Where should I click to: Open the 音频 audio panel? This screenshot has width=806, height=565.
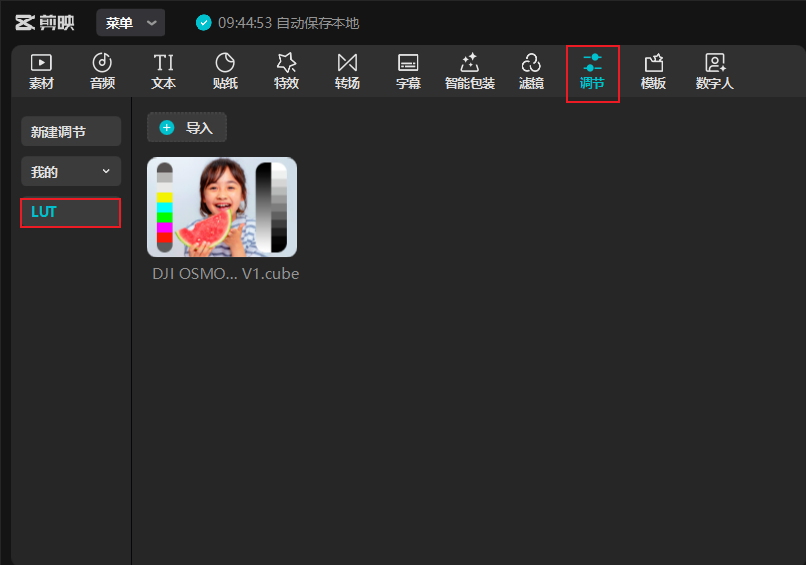coord(102,72)
